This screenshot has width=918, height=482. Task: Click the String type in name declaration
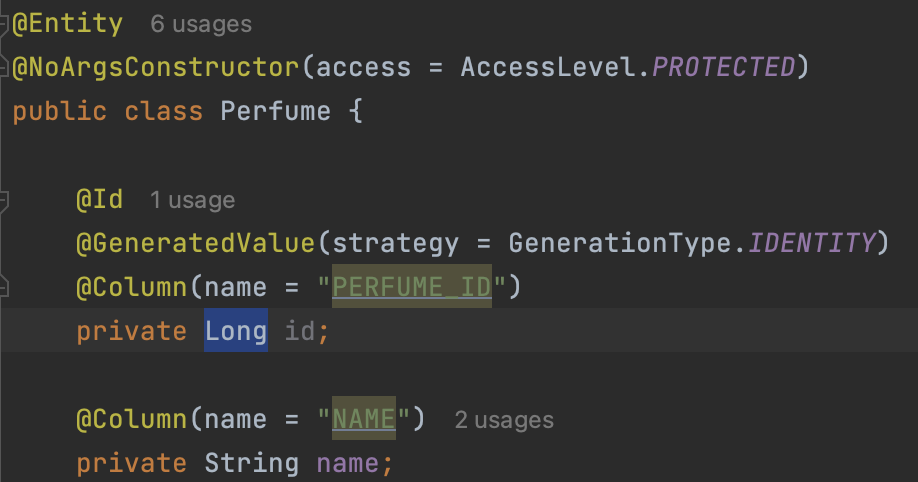pyautogui.click(x=252, y=463)
